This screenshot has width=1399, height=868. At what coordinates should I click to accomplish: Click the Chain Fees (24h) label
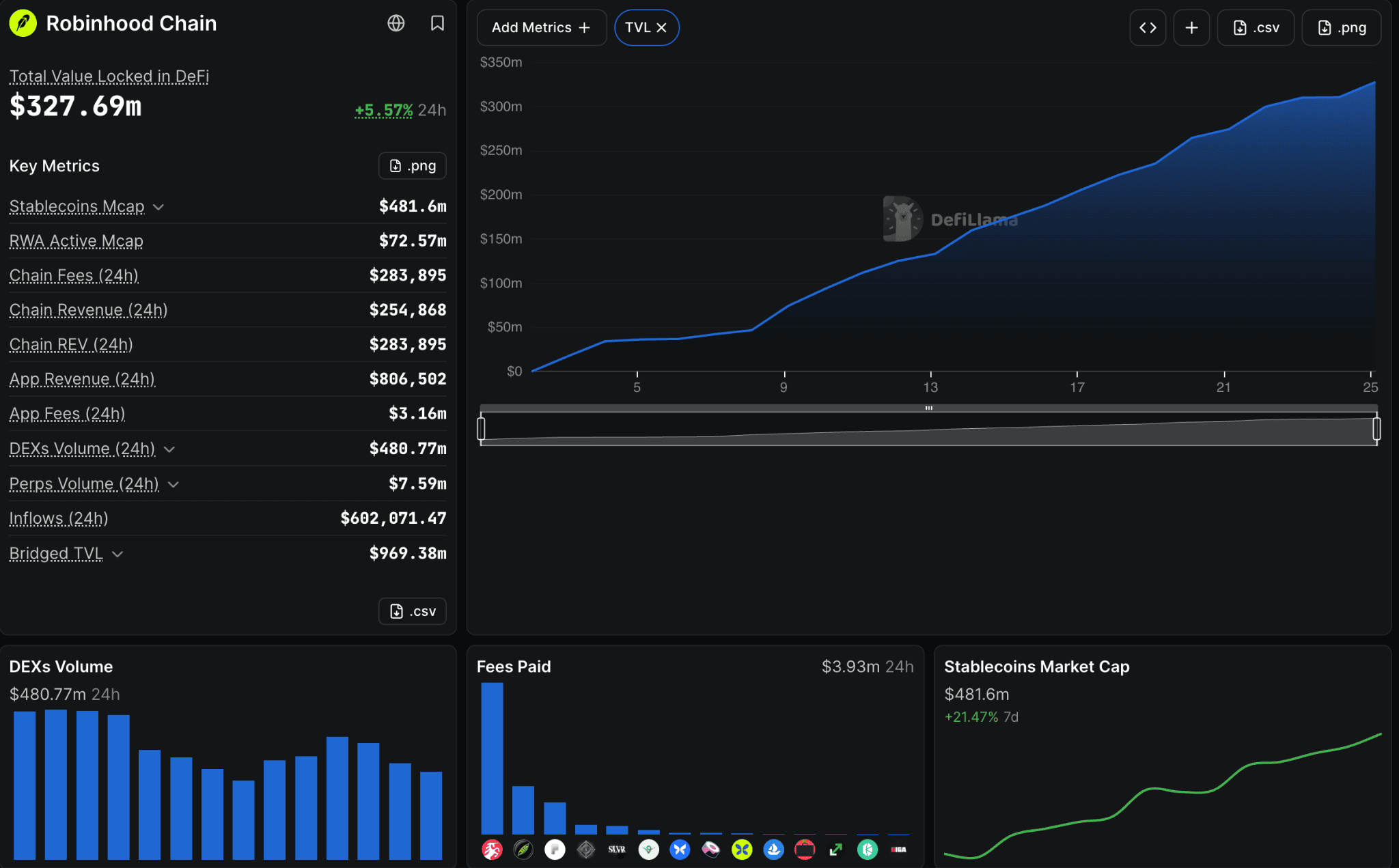74,275
